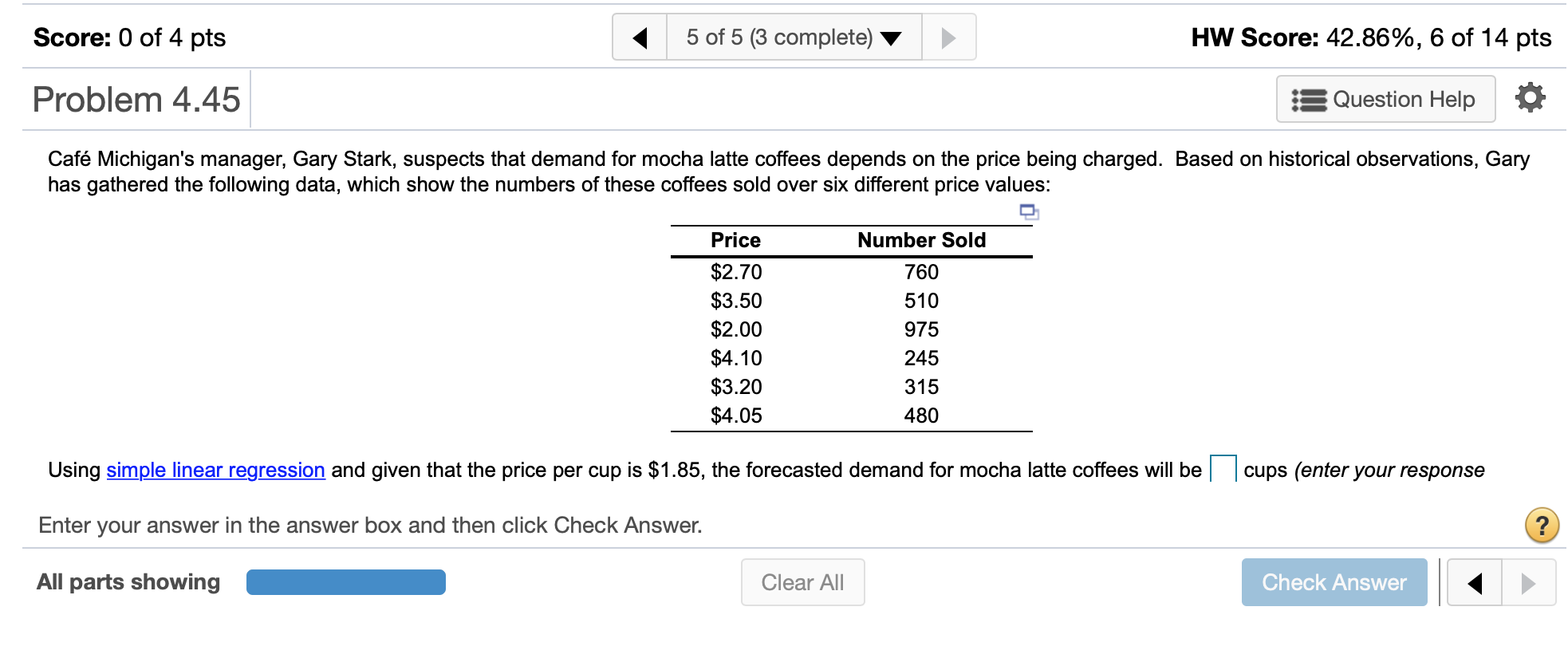The height and width of the screenshot is (654, 1568).
Task: Click the list icon in Question Help
Action: pos(1308,100)
